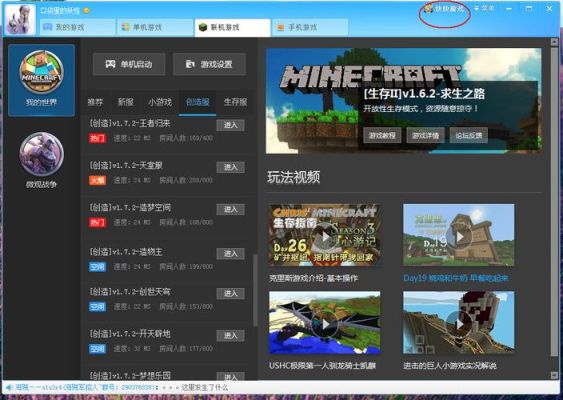This screenshot has height=400, width=563.
Task: Open the 菜单 dropdown in the title bar
Action: (484, 8)
